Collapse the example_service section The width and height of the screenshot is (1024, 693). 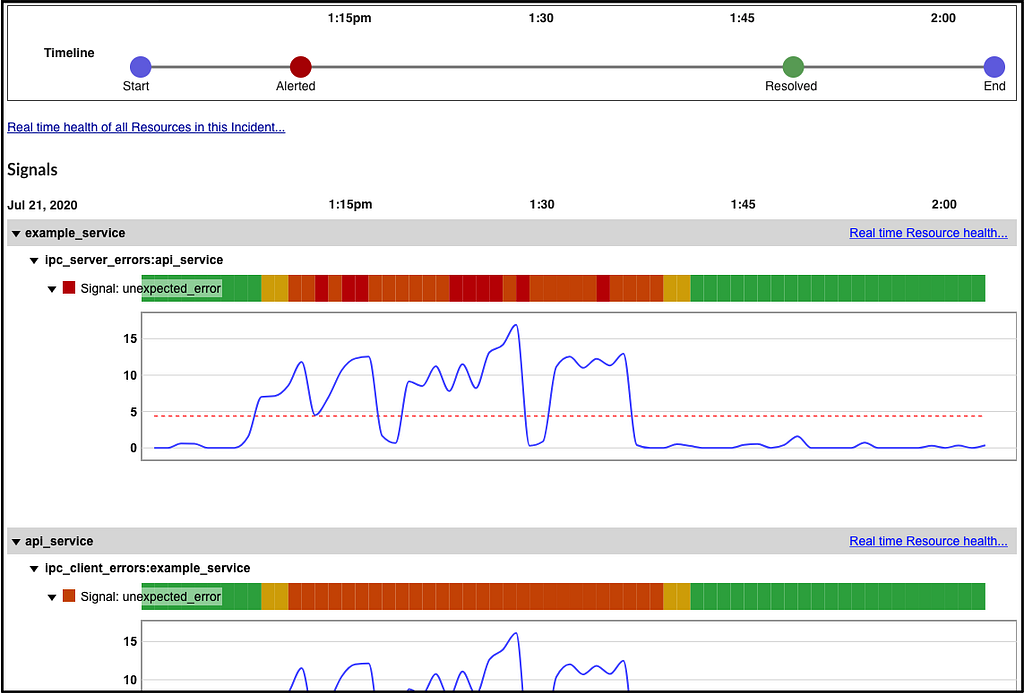[16, 234]
